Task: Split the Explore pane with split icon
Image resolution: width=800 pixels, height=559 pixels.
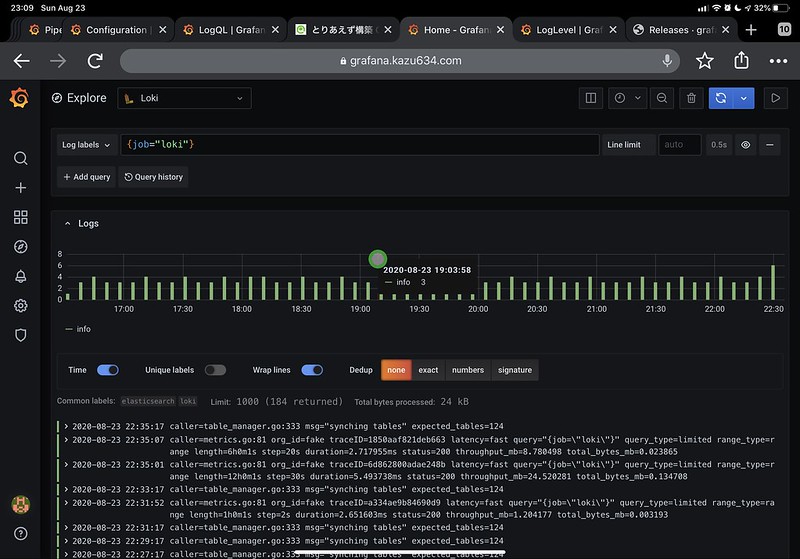Action: point(590,98)
